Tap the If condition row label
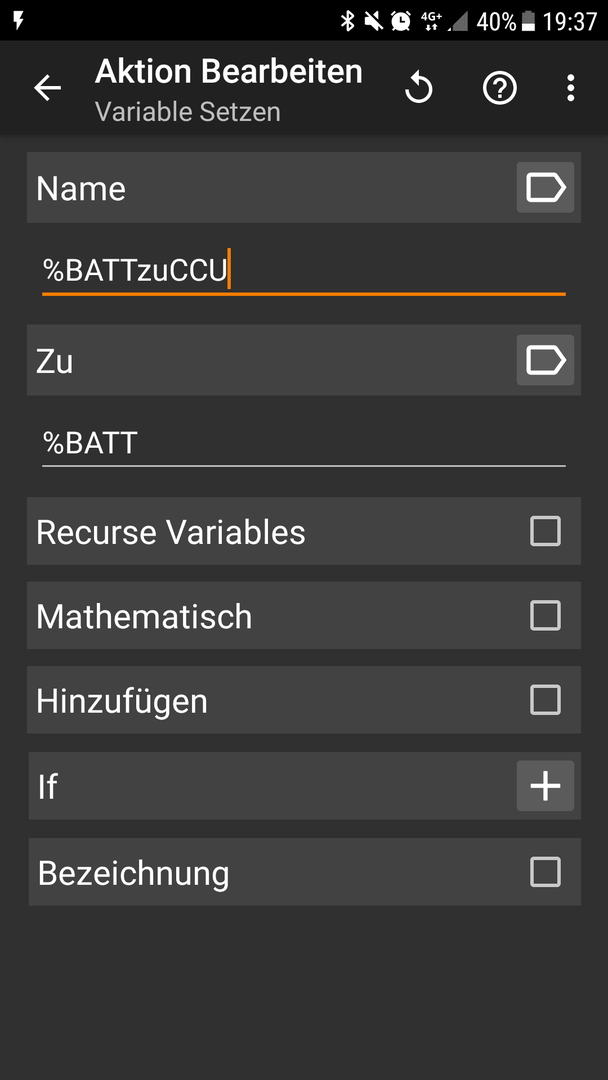Viewport: 608px width, 1080px height. (x=48, y=787)
